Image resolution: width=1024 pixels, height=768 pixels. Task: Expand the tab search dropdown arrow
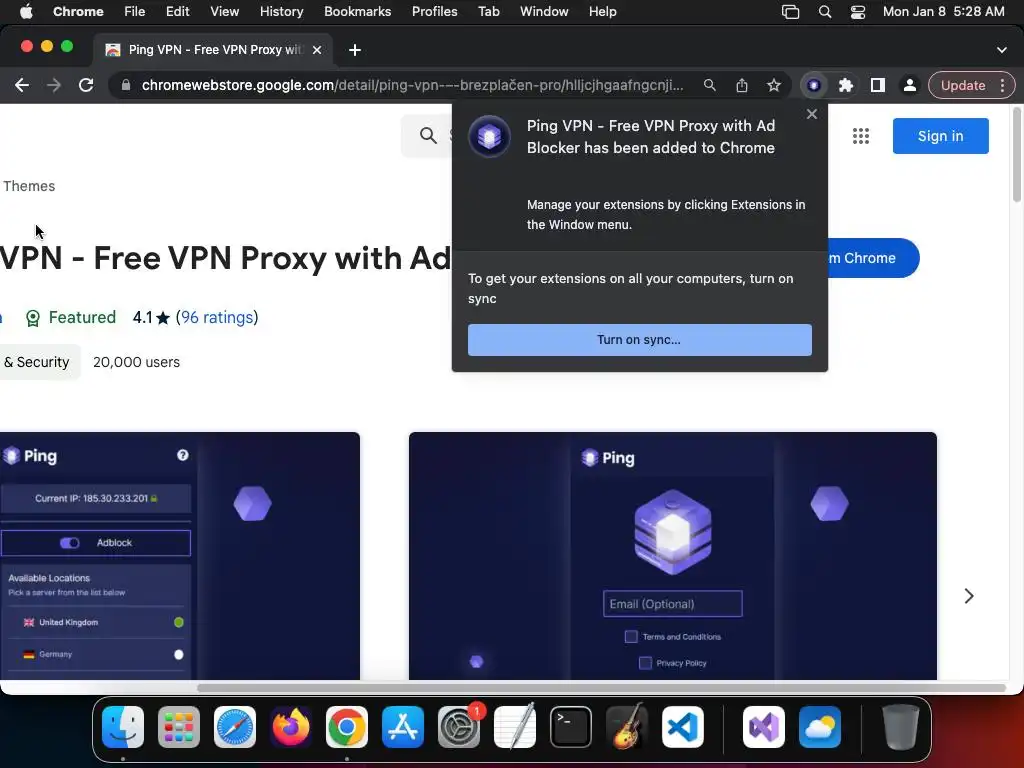pos(1002,50)
